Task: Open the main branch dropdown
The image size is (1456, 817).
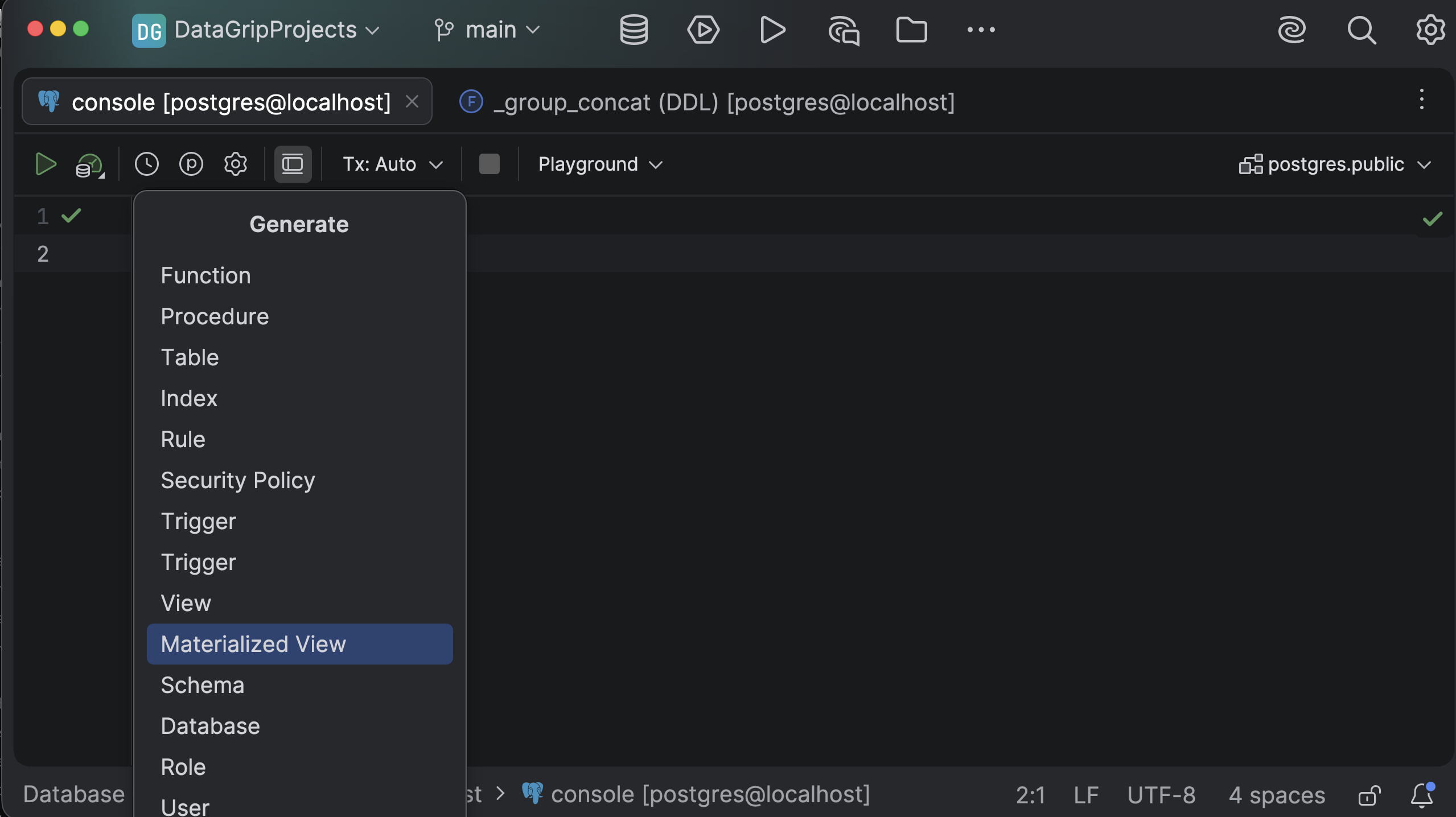Action: click(487, 30)
